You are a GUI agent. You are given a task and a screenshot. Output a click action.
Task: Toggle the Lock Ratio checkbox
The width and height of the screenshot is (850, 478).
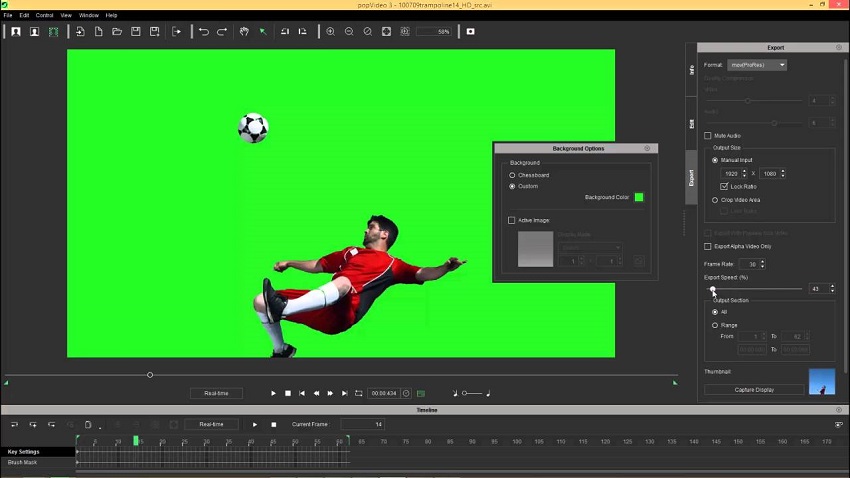(x=724, y=186)
